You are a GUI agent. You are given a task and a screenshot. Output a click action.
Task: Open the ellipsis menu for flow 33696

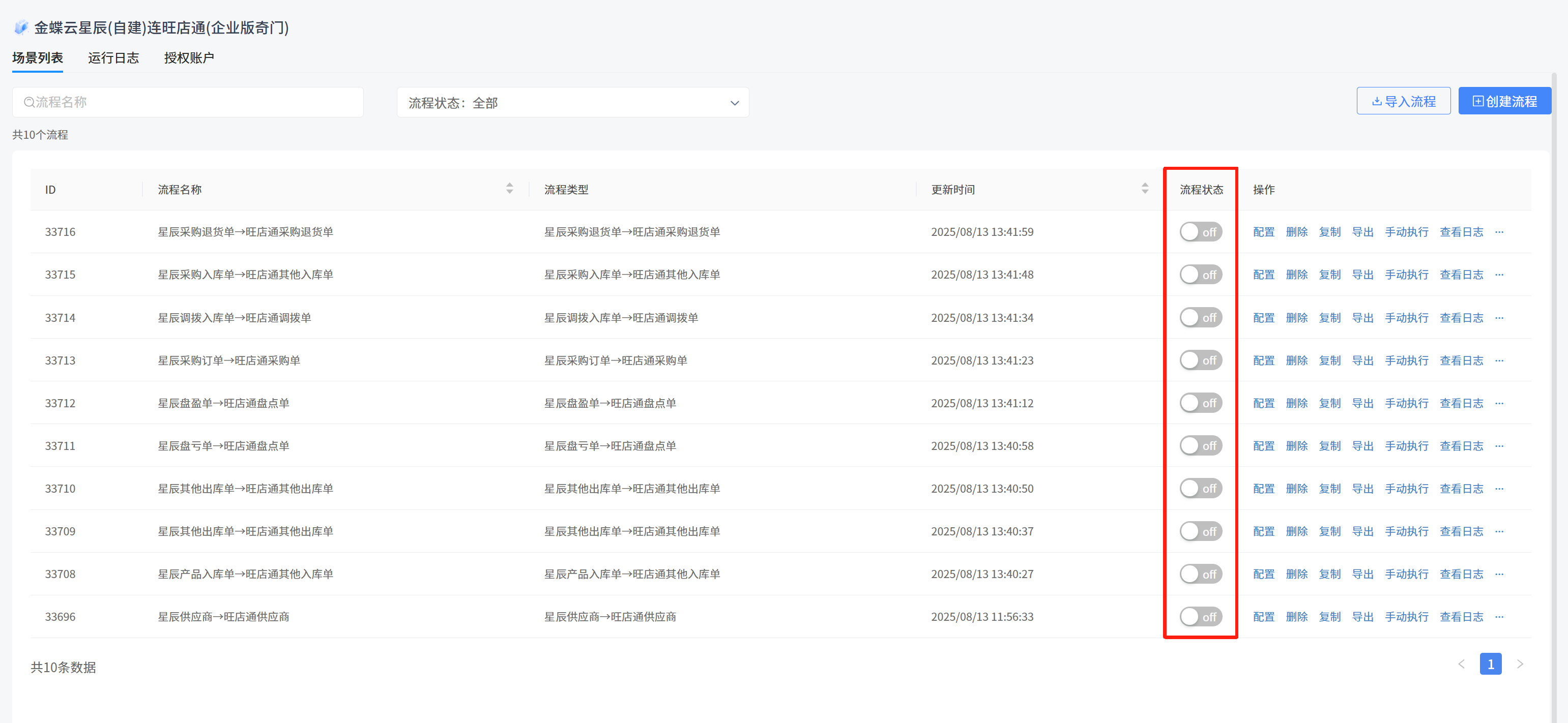pos(1499,617)
